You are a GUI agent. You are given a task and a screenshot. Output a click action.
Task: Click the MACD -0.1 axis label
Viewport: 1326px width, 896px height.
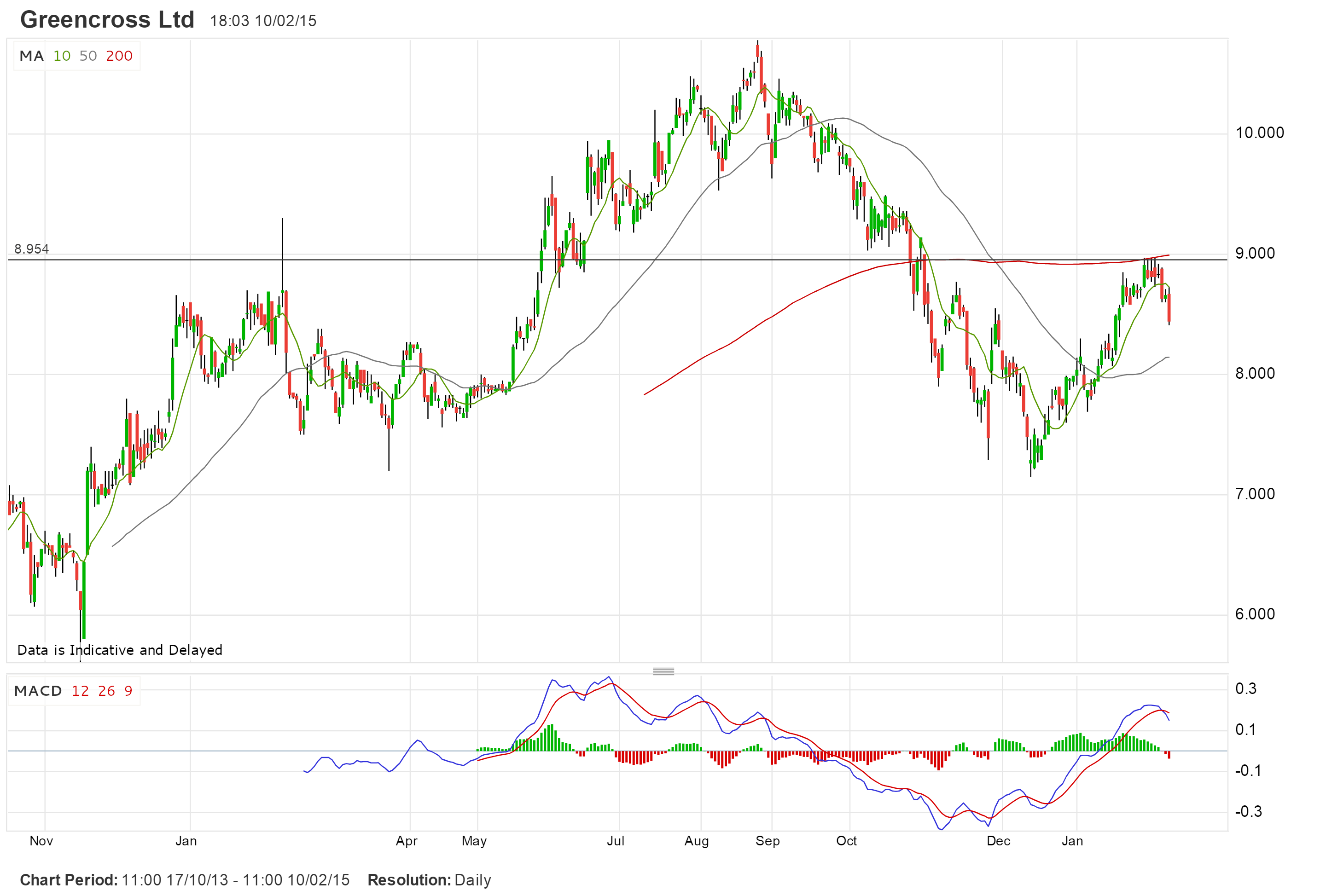coord(1248,771)
